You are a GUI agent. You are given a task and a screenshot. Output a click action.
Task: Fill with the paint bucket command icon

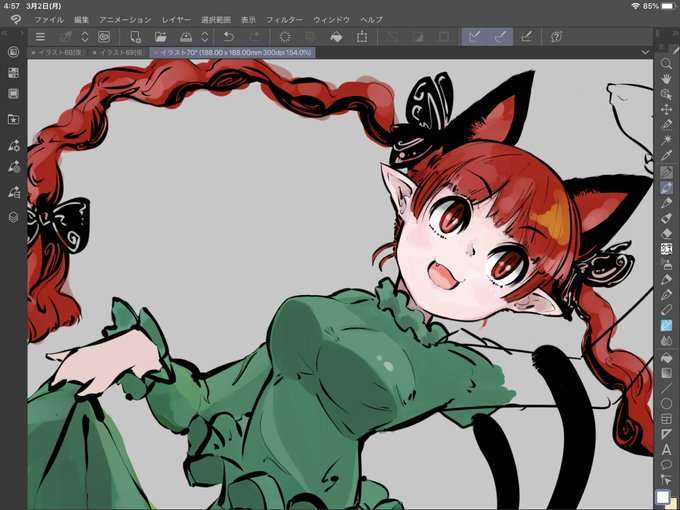(x=336, y=37)
